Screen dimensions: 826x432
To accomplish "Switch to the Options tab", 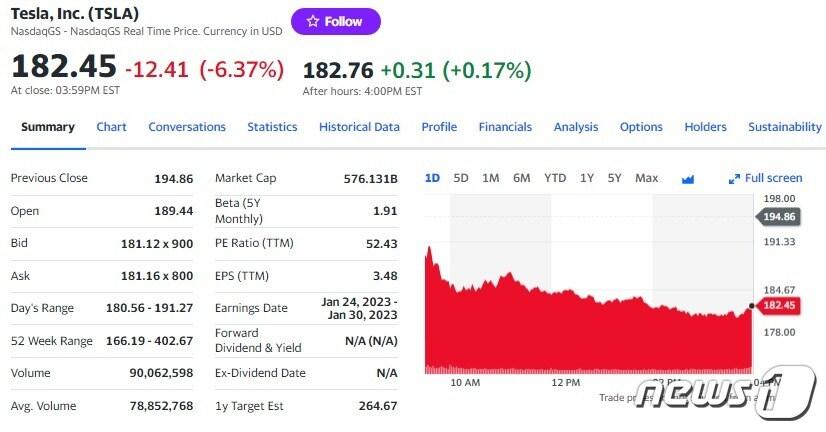I will 641,127.
